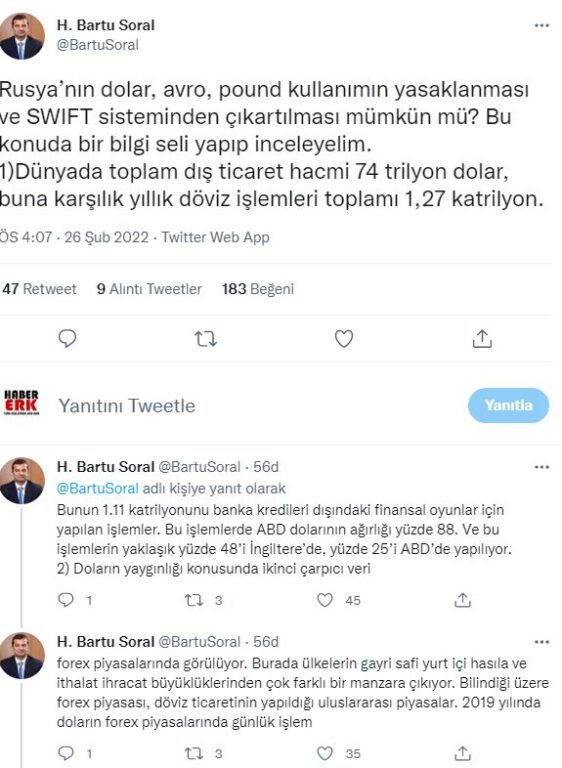The width and height of the screenshot is (562, 768).
Task: Share the forex piyasalarında reply
Action: click(x=462, y=753)
